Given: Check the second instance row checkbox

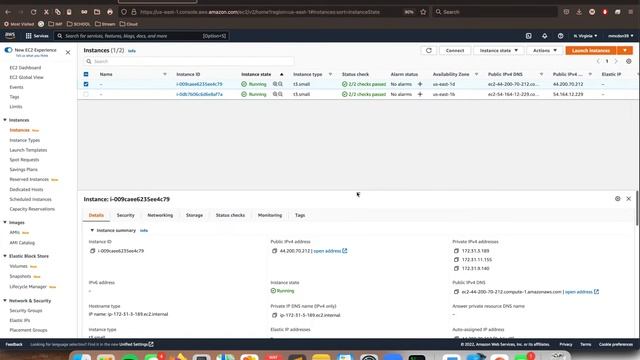Looking at the screenshot, I should click(x=86, y=94).
